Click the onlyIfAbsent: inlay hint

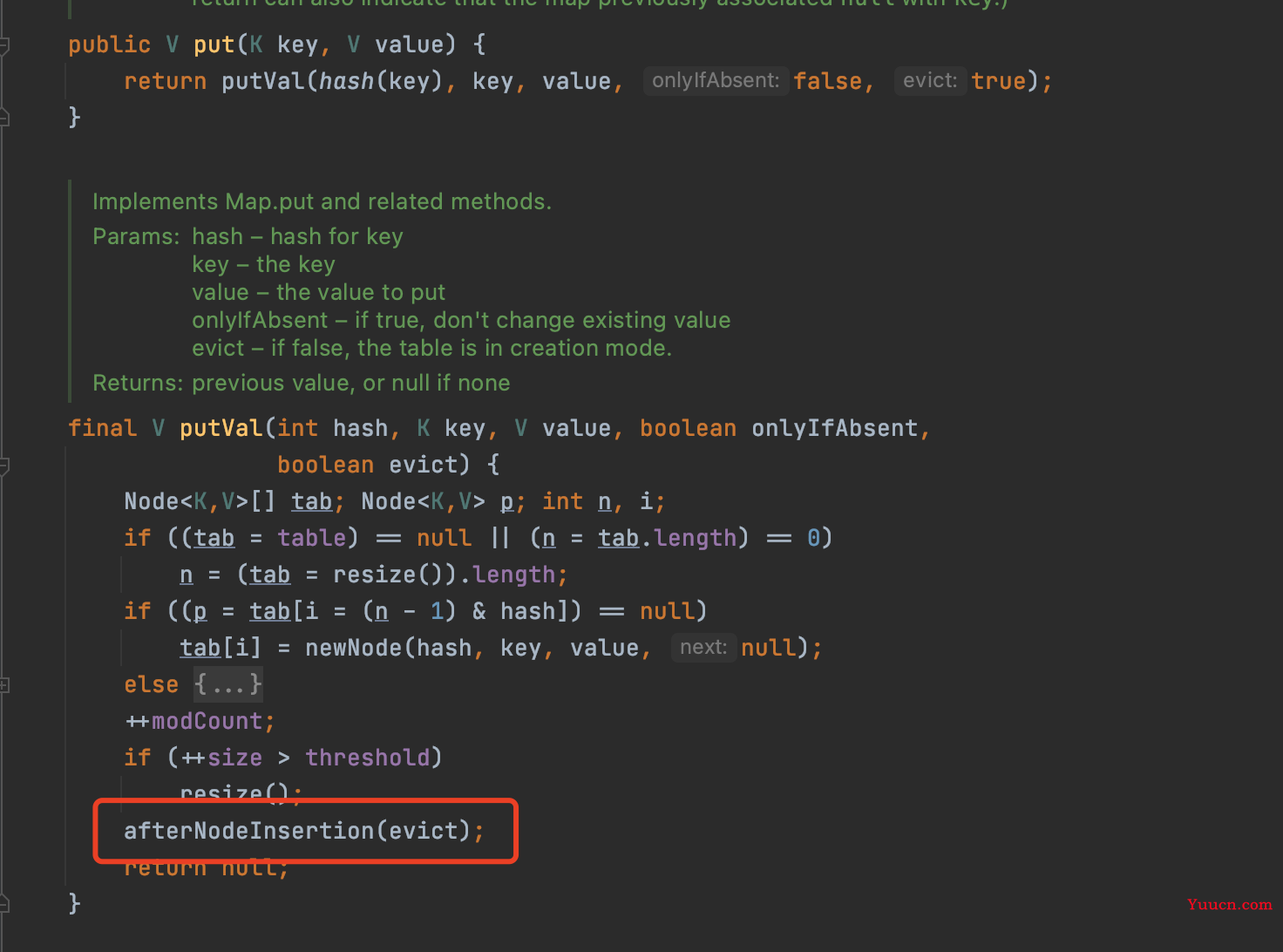tap(716, 81)
